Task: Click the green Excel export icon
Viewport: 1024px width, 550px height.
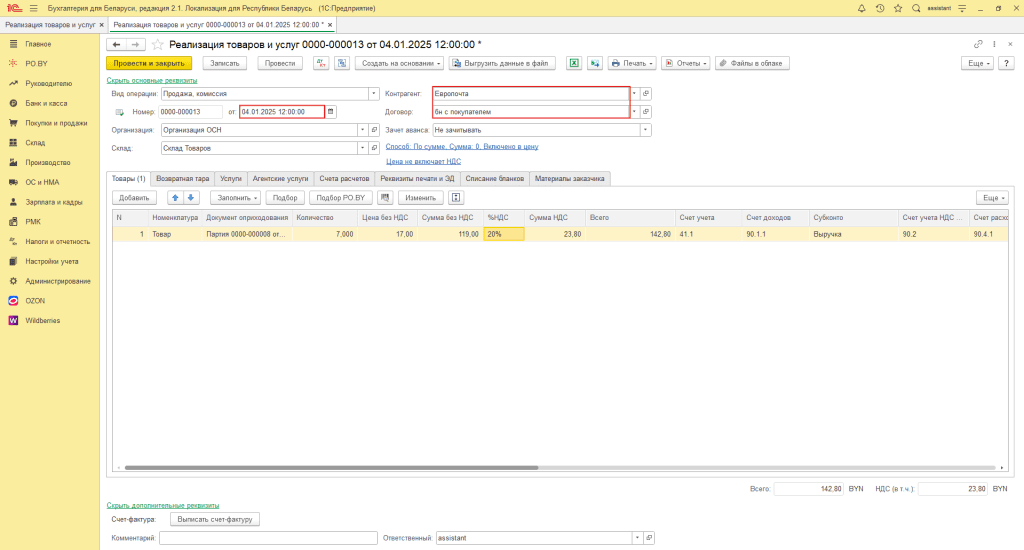Action: [x=573, y=63]
